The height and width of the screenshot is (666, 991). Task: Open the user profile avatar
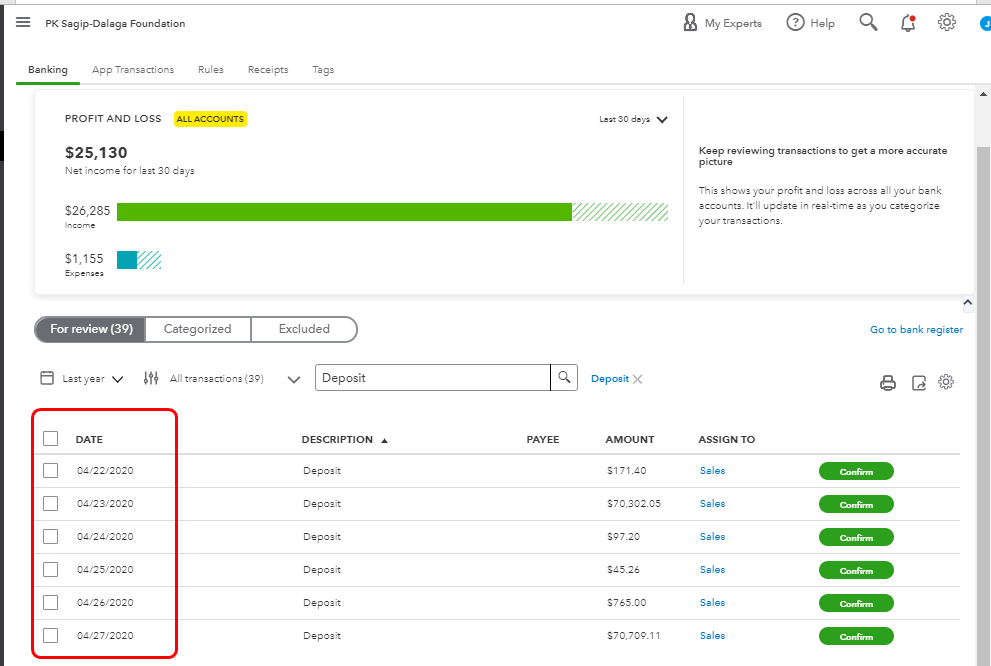pos(985,24)
